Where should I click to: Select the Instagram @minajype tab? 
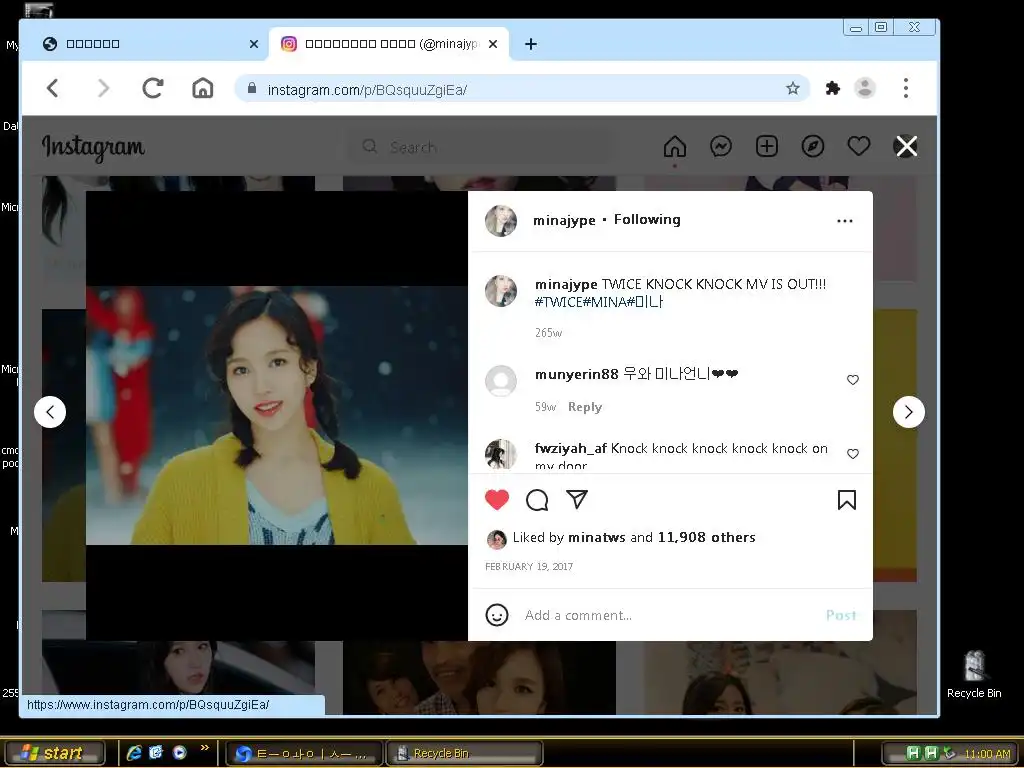(389, 44)
